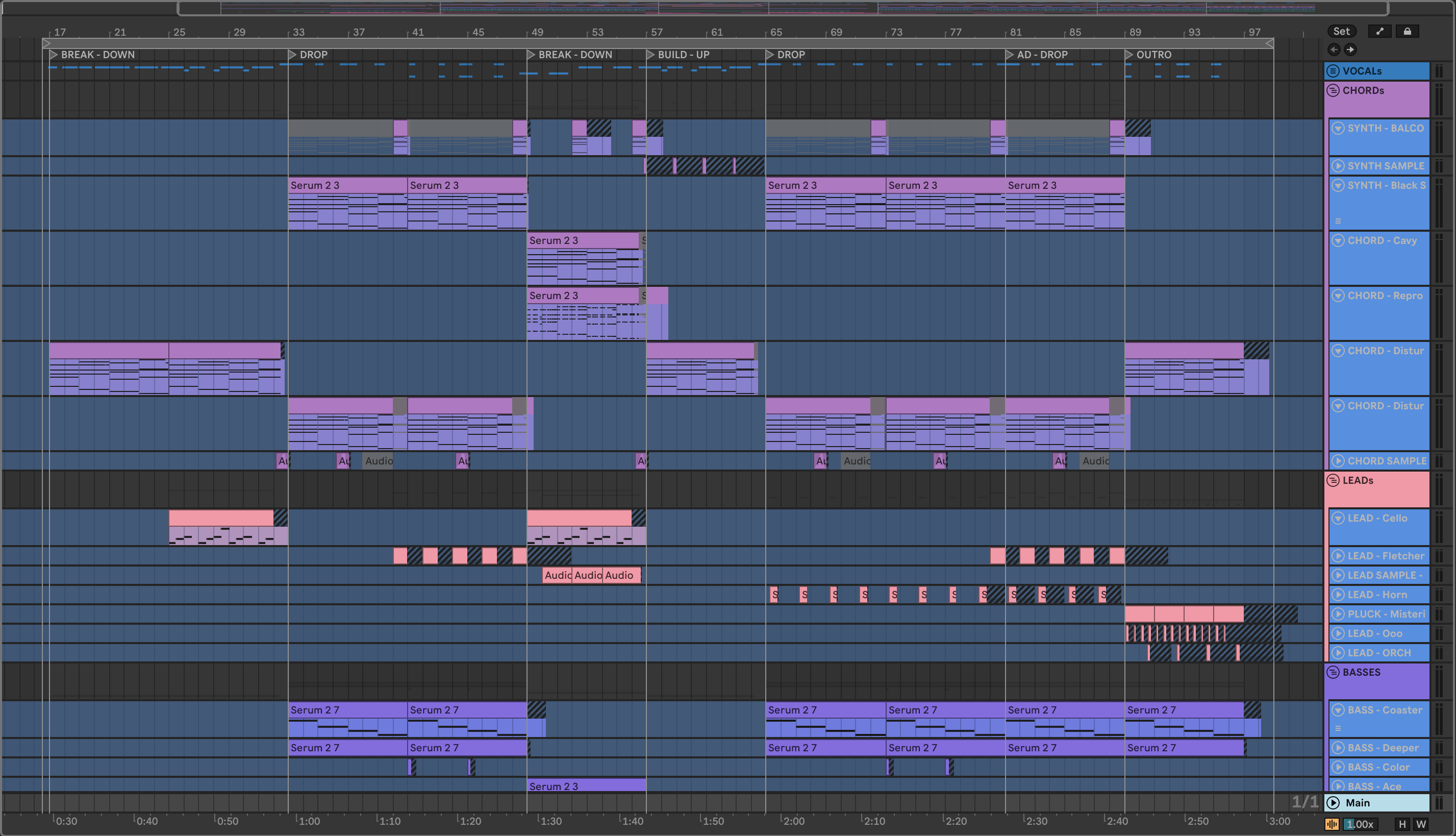
Task: Select the SYNTH SAMPLE track header
Action: [x=1386, y=166]
